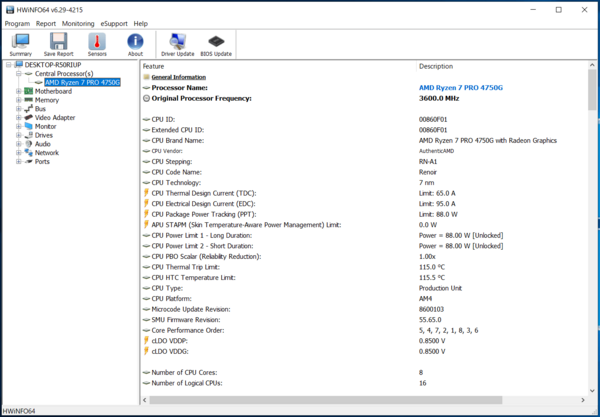Select the DESKTOP-R50RIUP root node
The height and width of the screenshot is (417, 600).
(53, 65)
